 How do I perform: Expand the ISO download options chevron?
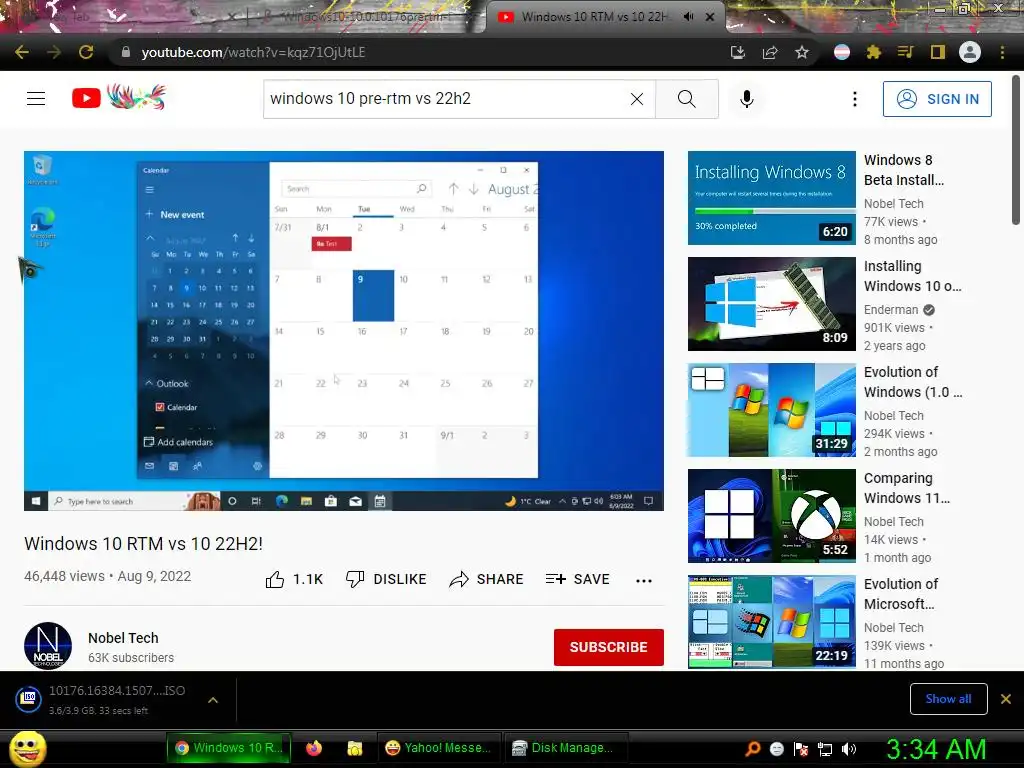(x=213, y=700)
